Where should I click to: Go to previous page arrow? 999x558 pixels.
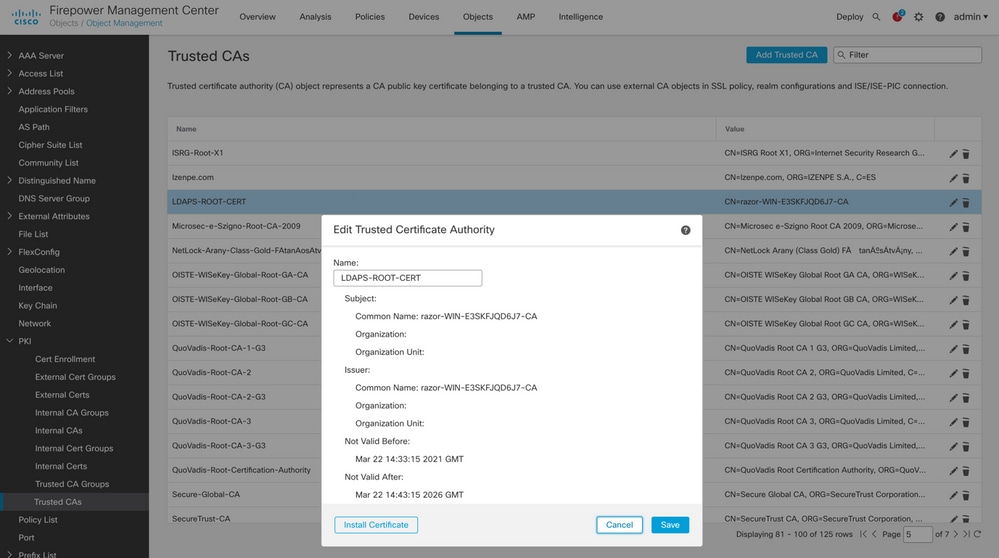(x=874, y=534)
